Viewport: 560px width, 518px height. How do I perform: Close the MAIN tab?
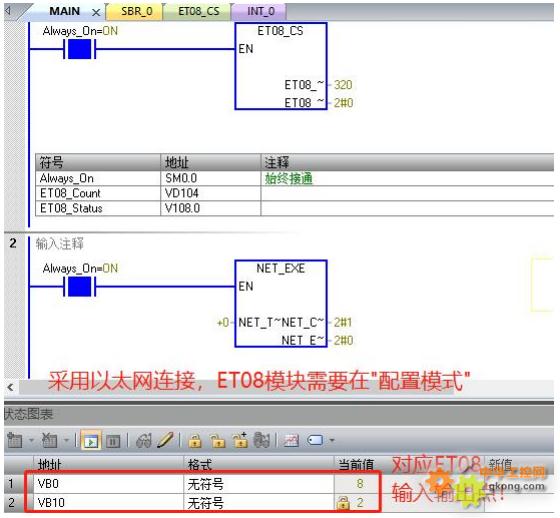[x=96, y=13]
